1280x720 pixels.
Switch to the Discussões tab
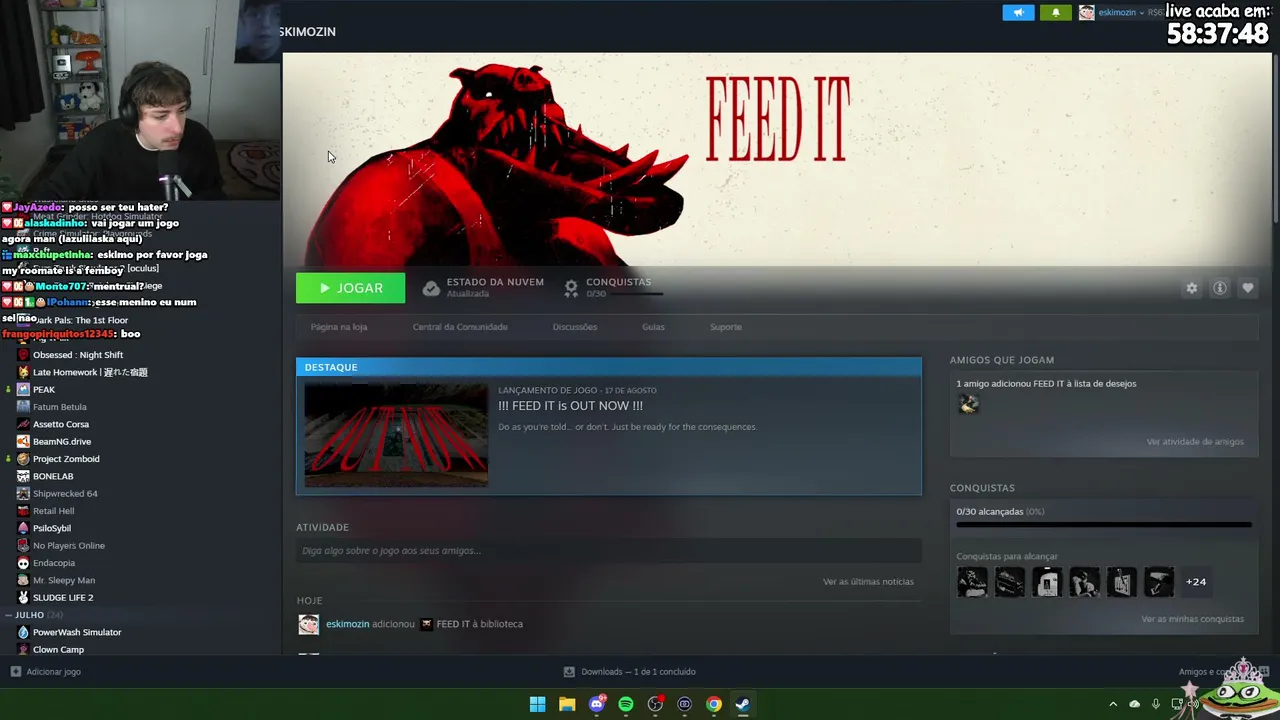575,327
